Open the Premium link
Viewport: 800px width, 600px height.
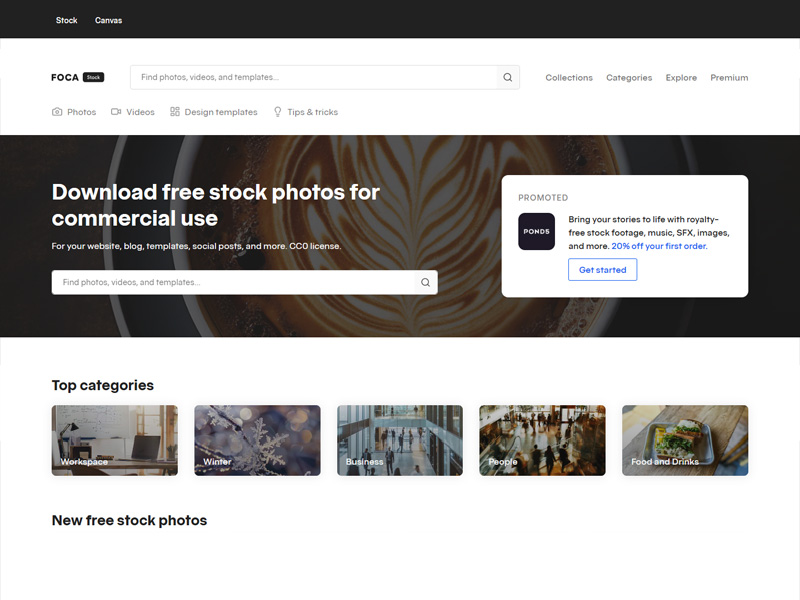[729, 78]
